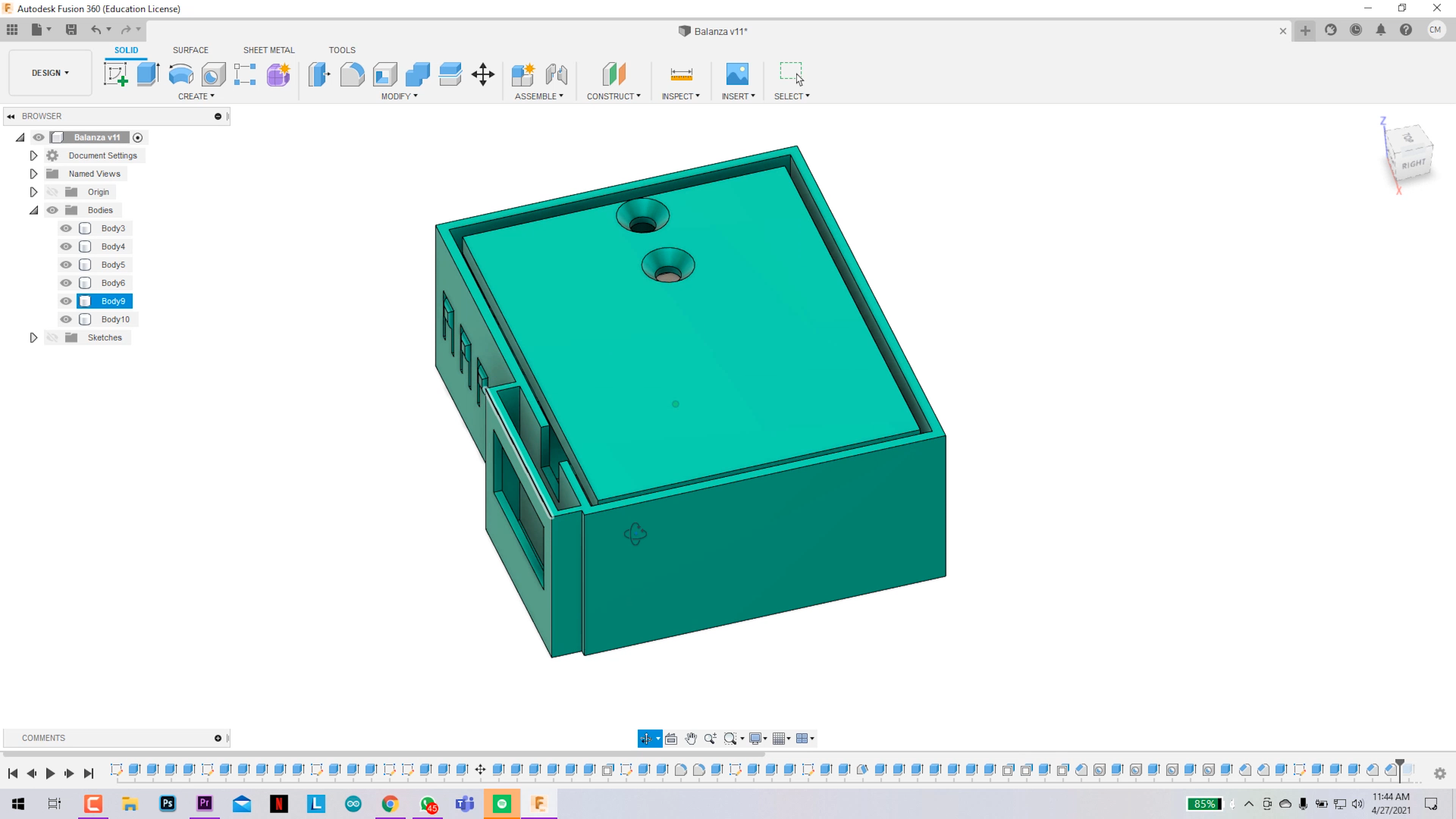Click the timeline play button
The height and width of the screenshot is (819, 1456).
50,773
